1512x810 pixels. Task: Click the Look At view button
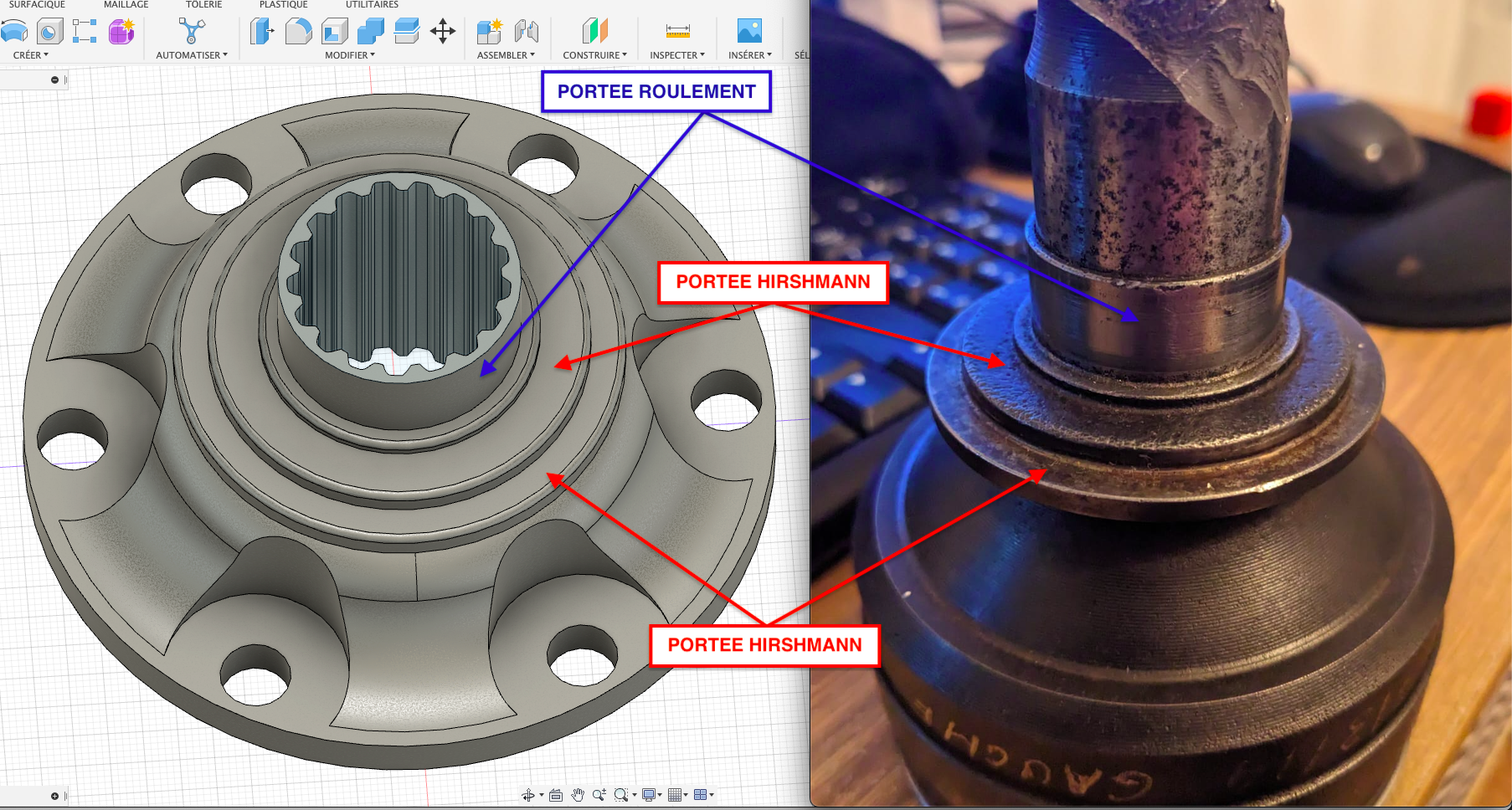coord(555,795)
